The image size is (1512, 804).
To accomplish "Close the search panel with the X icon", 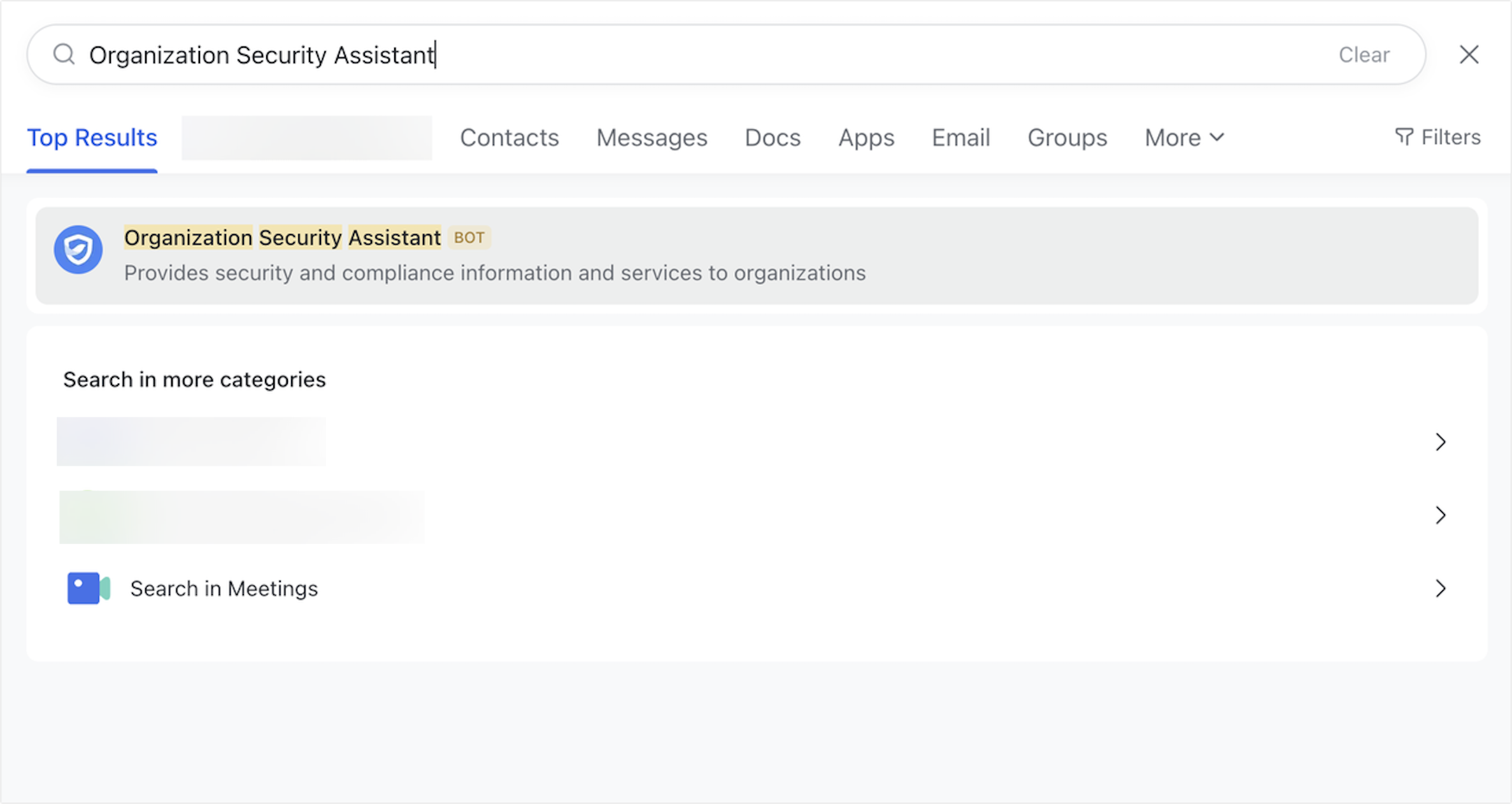I will point(1469,54).
